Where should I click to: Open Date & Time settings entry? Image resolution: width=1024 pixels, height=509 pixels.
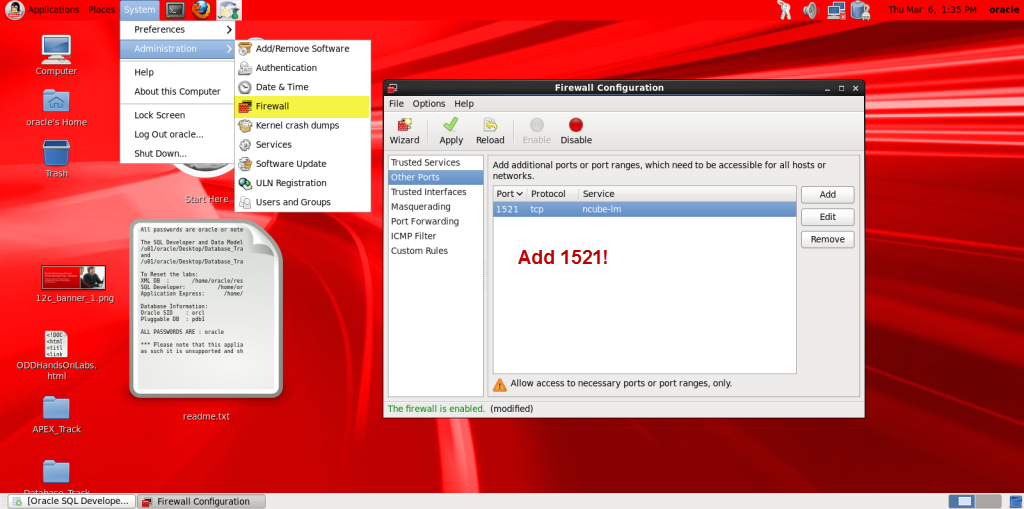[x=302, y=87]
